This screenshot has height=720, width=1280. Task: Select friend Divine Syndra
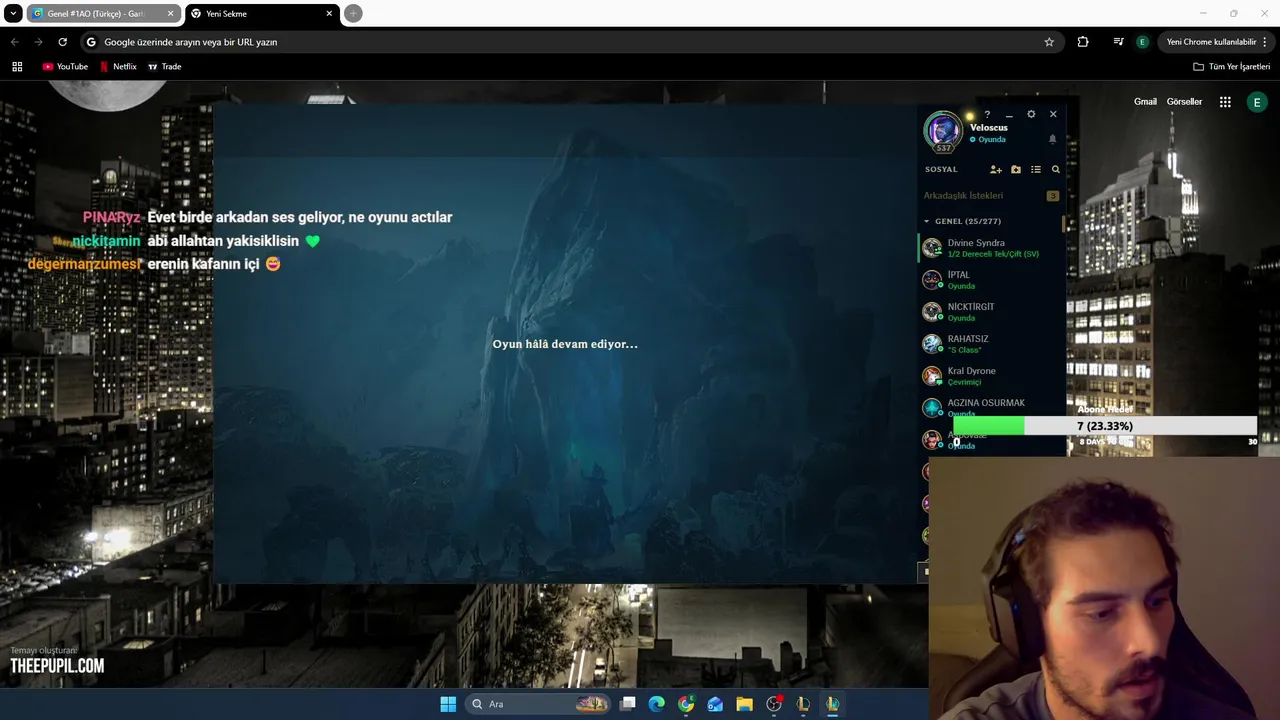(x=991, y=248)
